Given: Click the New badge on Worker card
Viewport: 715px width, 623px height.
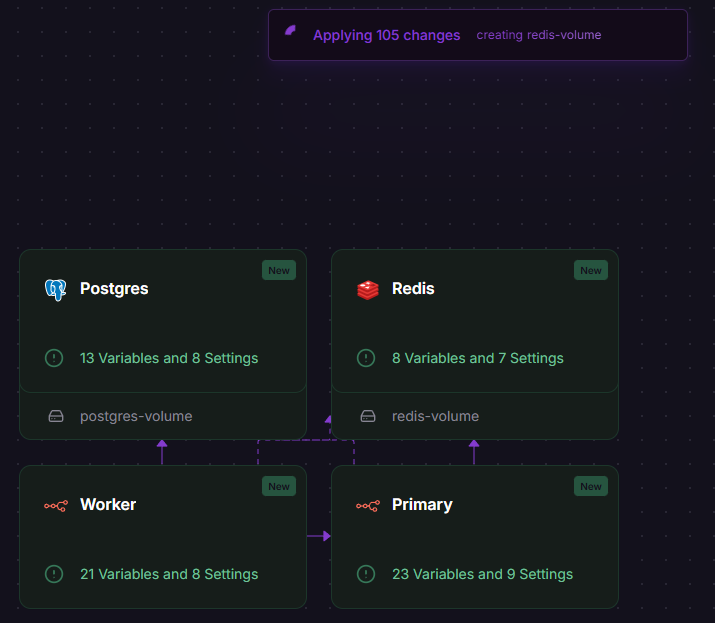Looking at the screenshot, I should pos(279,487).
